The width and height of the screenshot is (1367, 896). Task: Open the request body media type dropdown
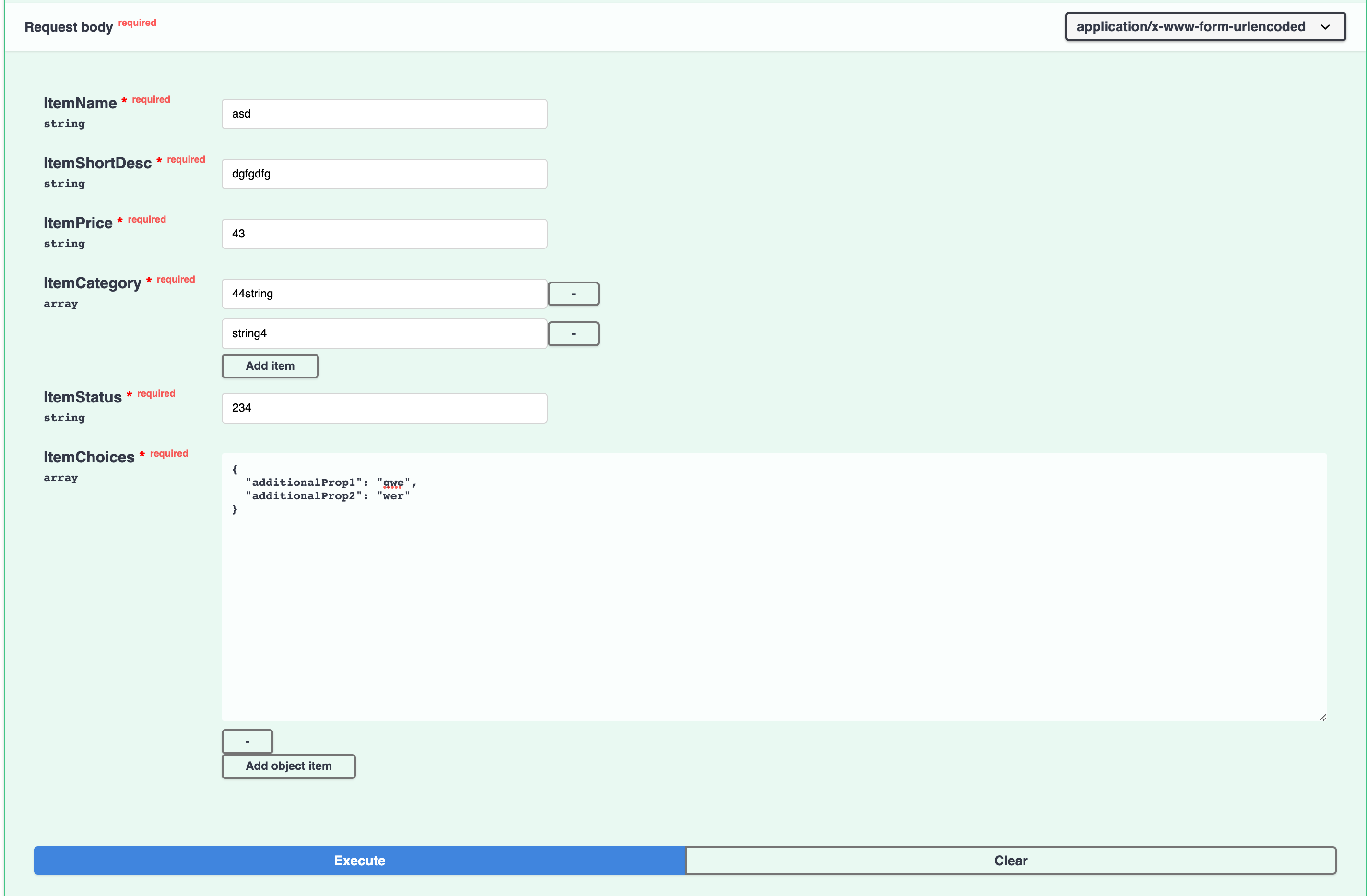1204,26
